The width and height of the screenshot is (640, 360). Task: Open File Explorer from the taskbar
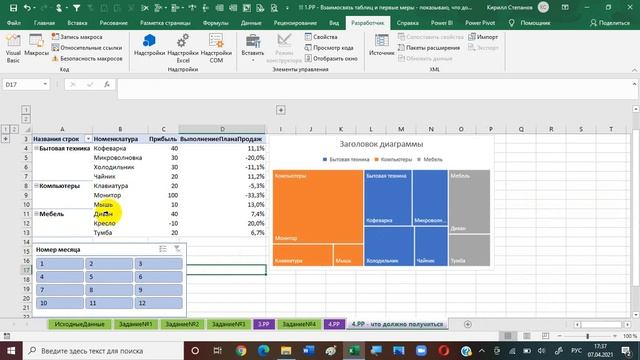(x=286, y=351)
